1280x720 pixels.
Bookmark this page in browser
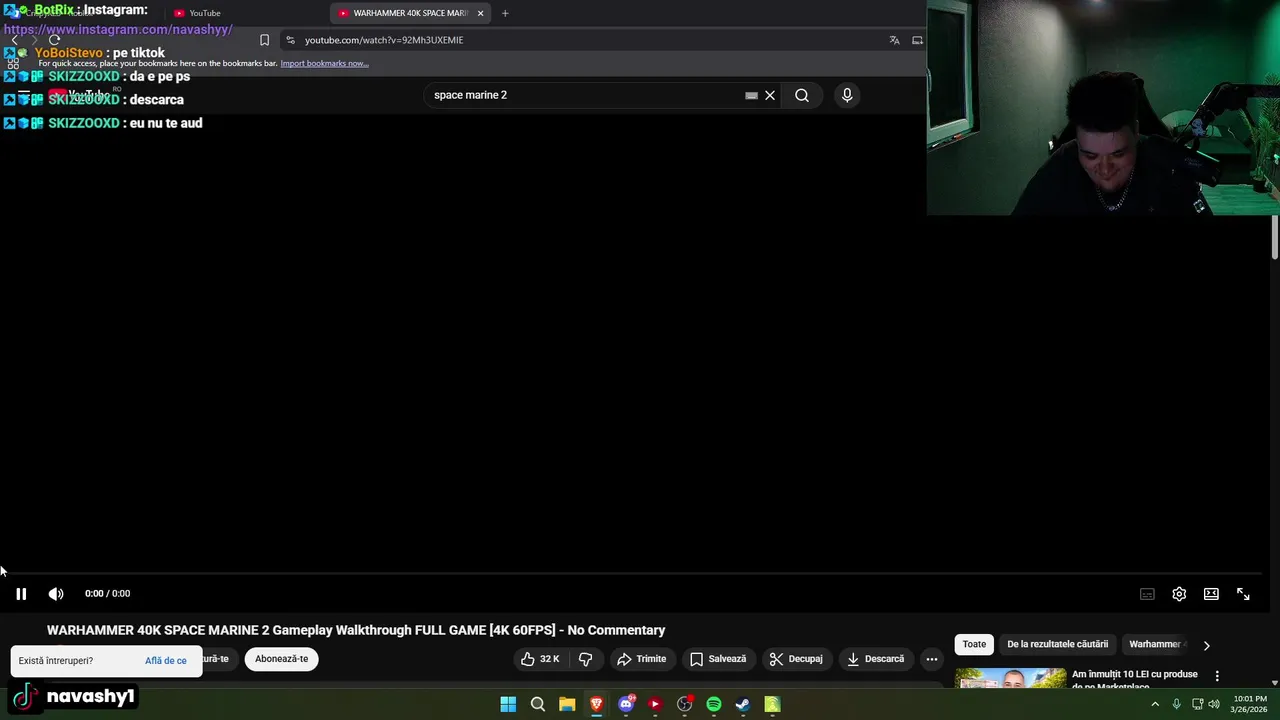264,40
